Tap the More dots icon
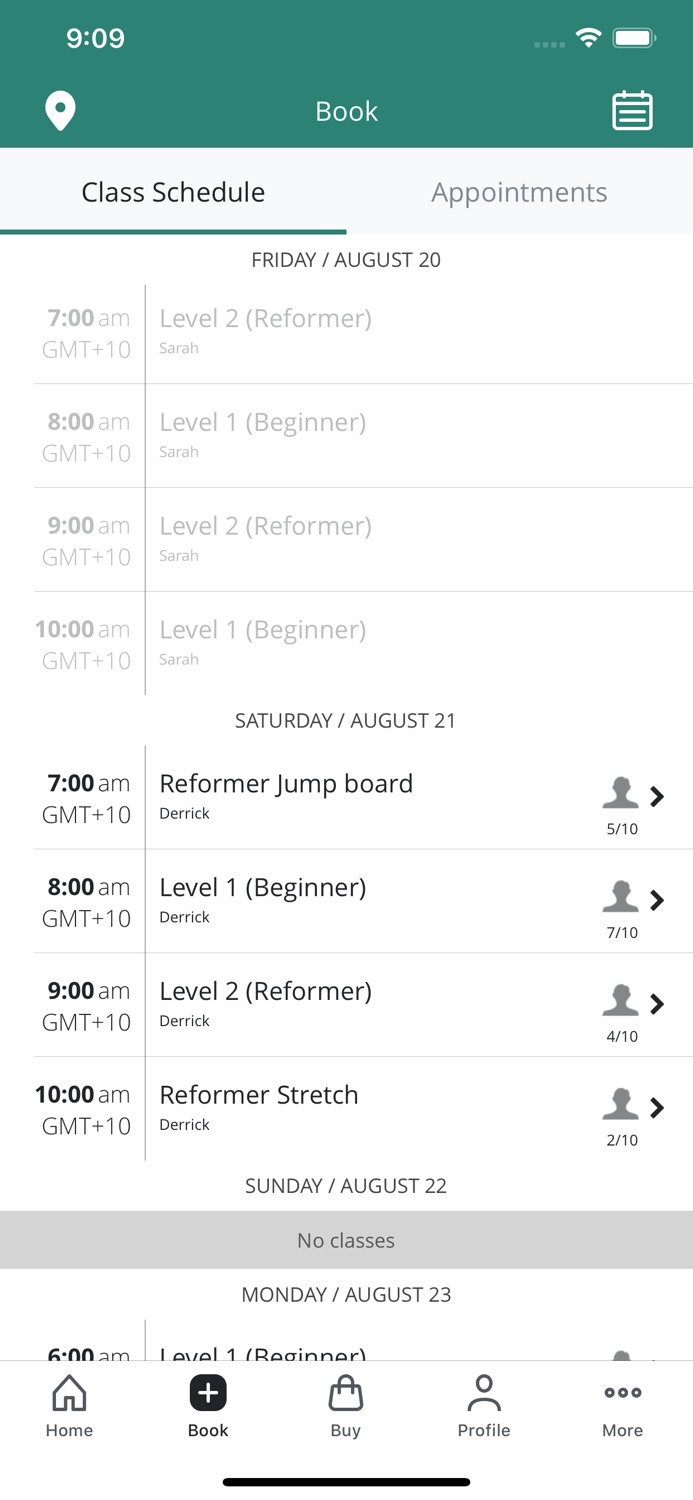Viewport: 693px width, 1500px height. click(x=622, y=1393)
